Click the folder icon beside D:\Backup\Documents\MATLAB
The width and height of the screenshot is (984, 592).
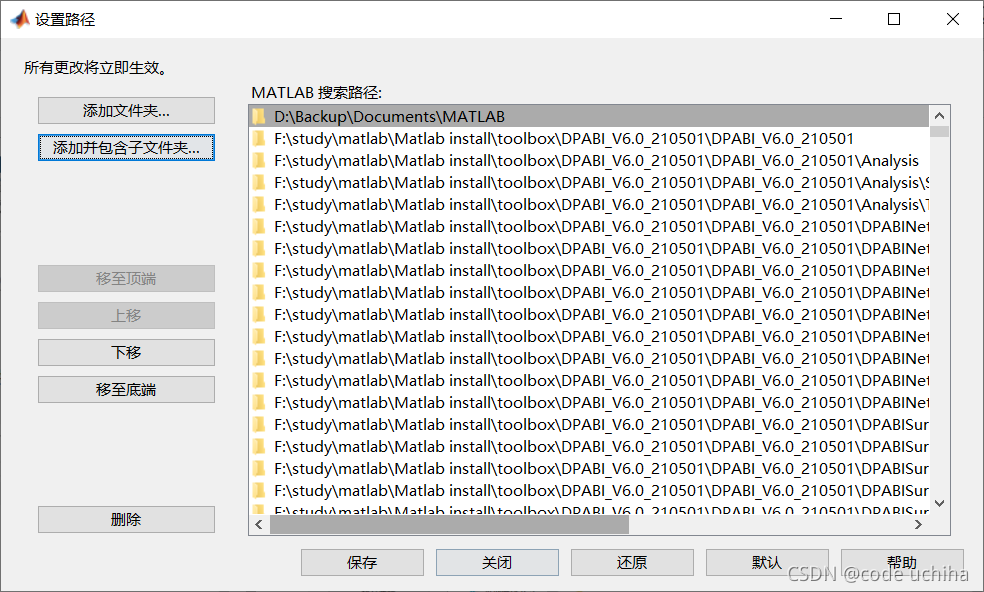pos(259,116)
